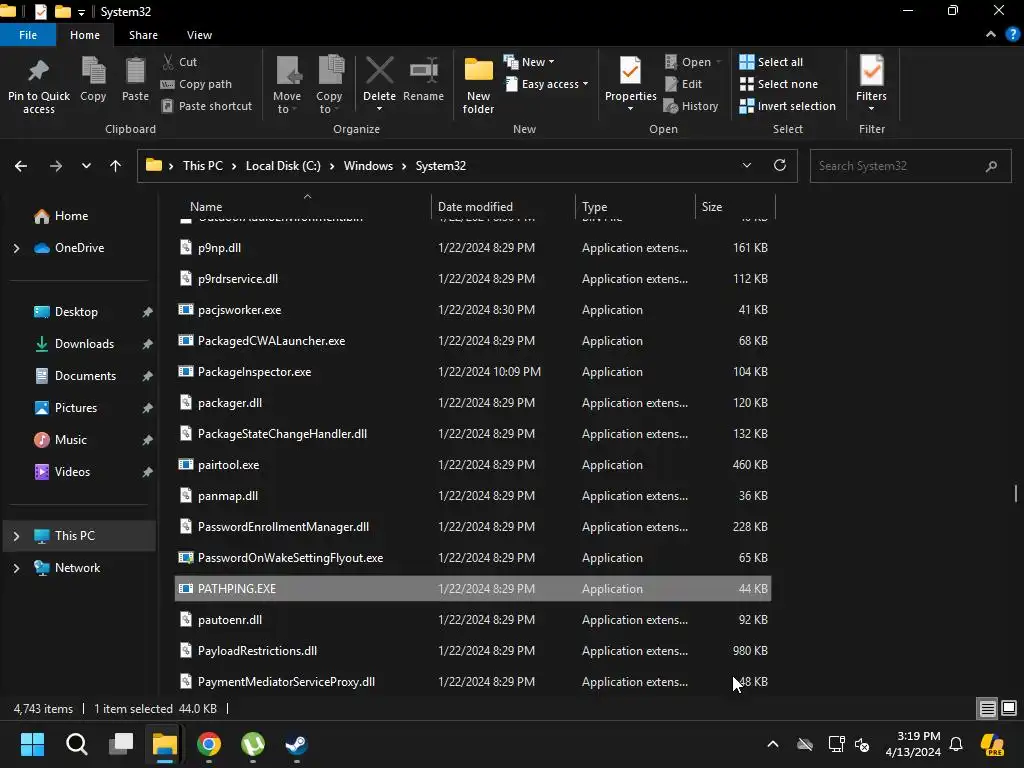Open Google Chrome from taskbar

pos(209,744)
